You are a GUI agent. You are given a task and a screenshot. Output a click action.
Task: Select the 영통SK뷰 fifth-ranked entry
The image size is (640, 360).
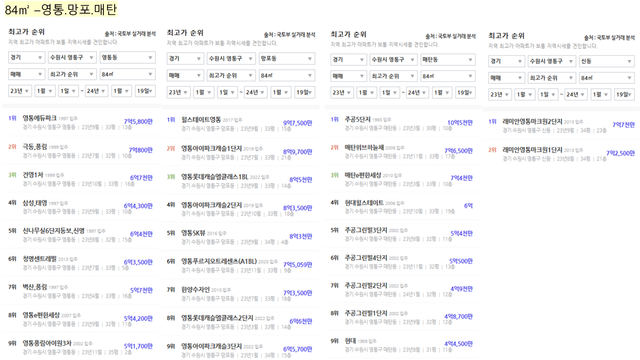click(x=241, y=237)
